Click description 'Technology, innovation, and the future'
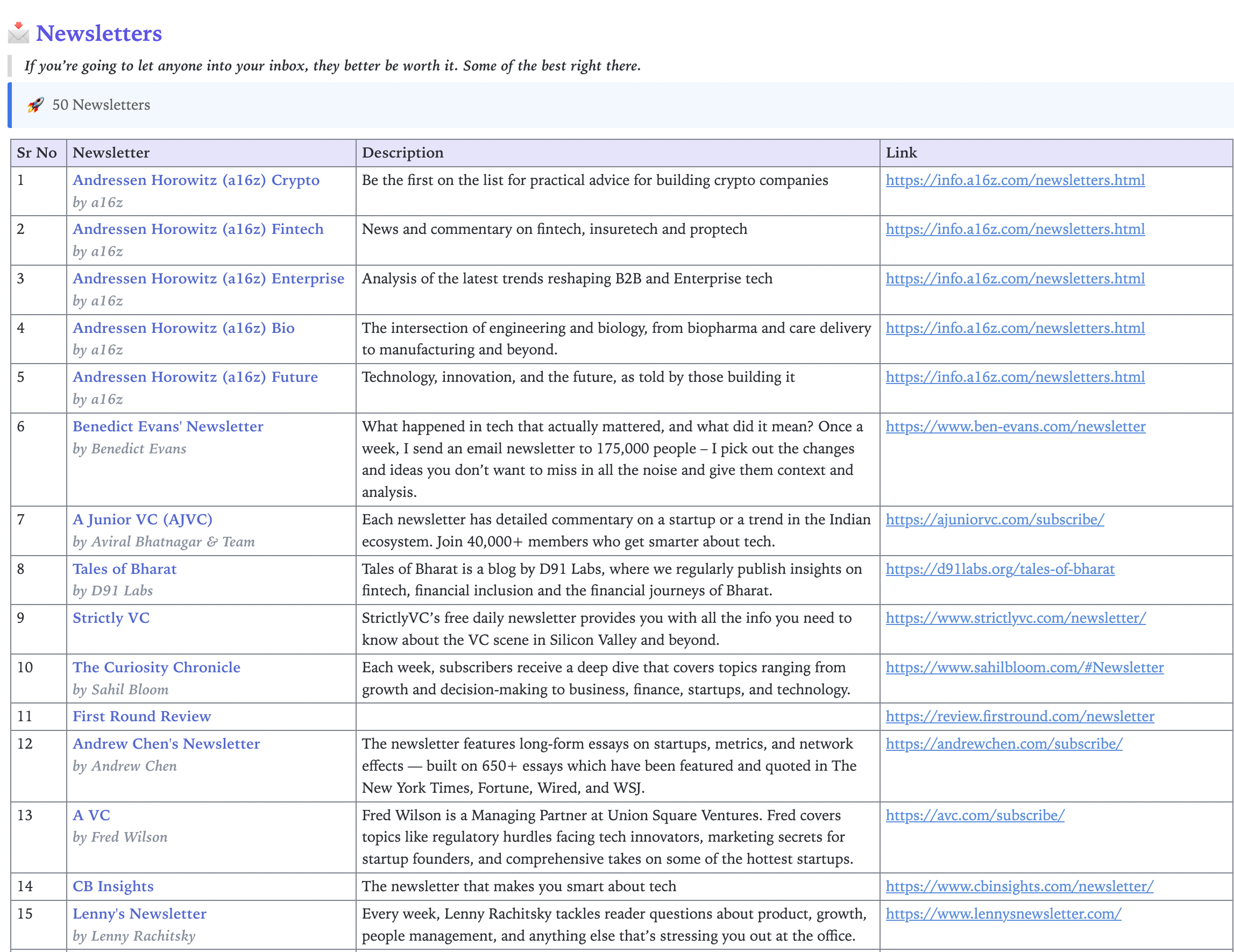Screen dimensions: 1234x952 point(579,378)
